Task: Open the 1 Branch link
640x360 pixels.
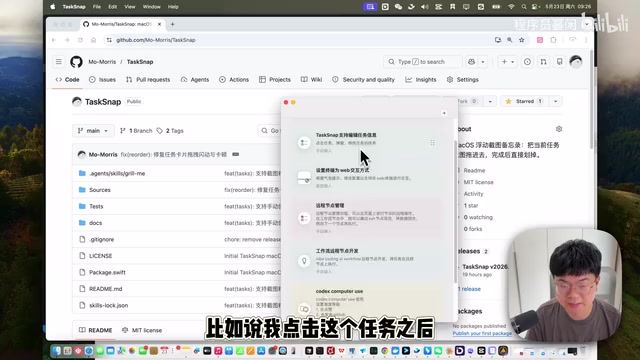Action: click(x=136, y=131)
